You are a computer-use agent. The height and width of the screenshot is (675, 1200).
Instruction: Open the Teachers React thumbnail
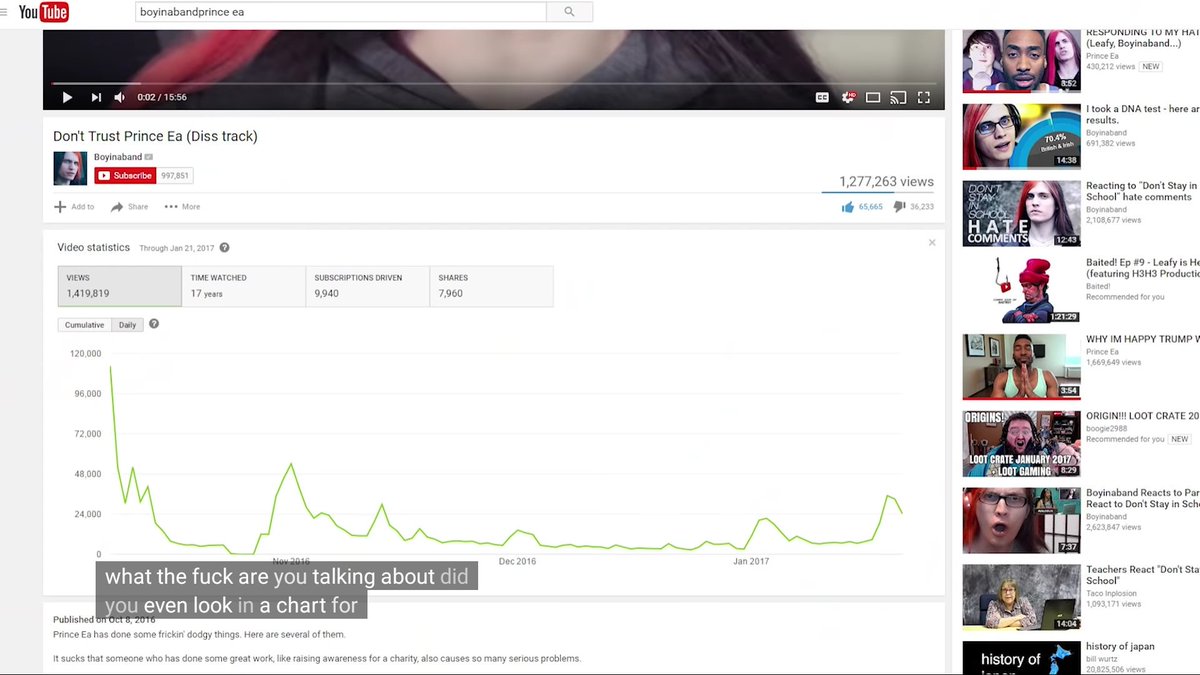[1021, 597]
